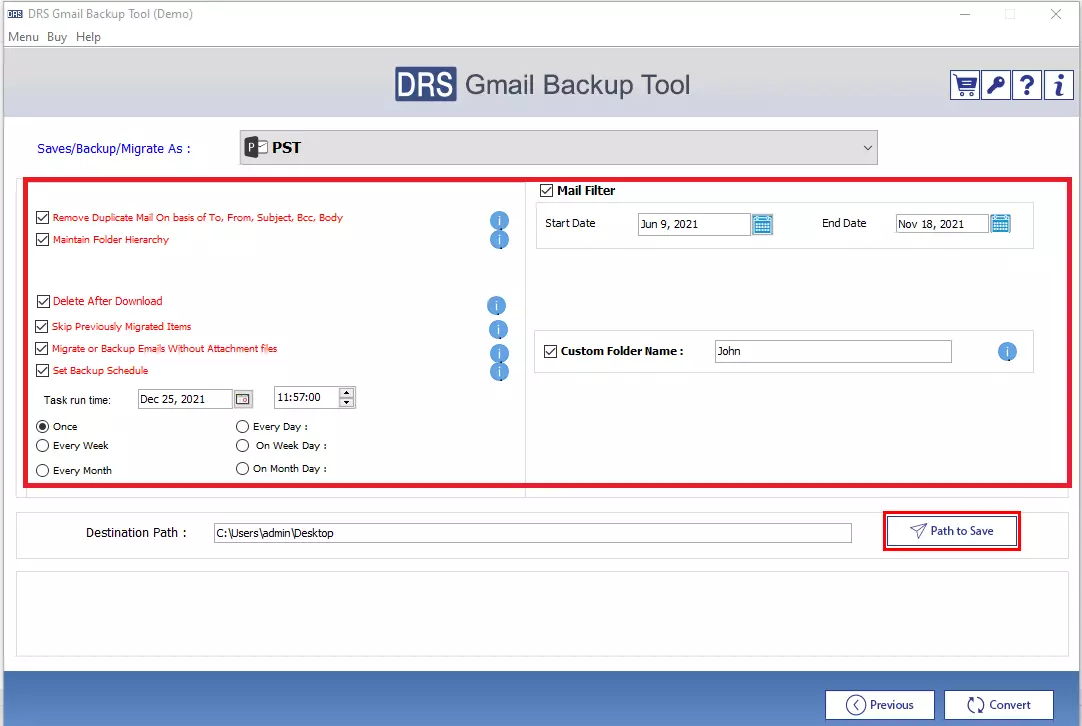This screenshot has height=726, width=1082.
Task: Uncheck Custom Folder Name checkbox
Action: (x=550, y=351)
